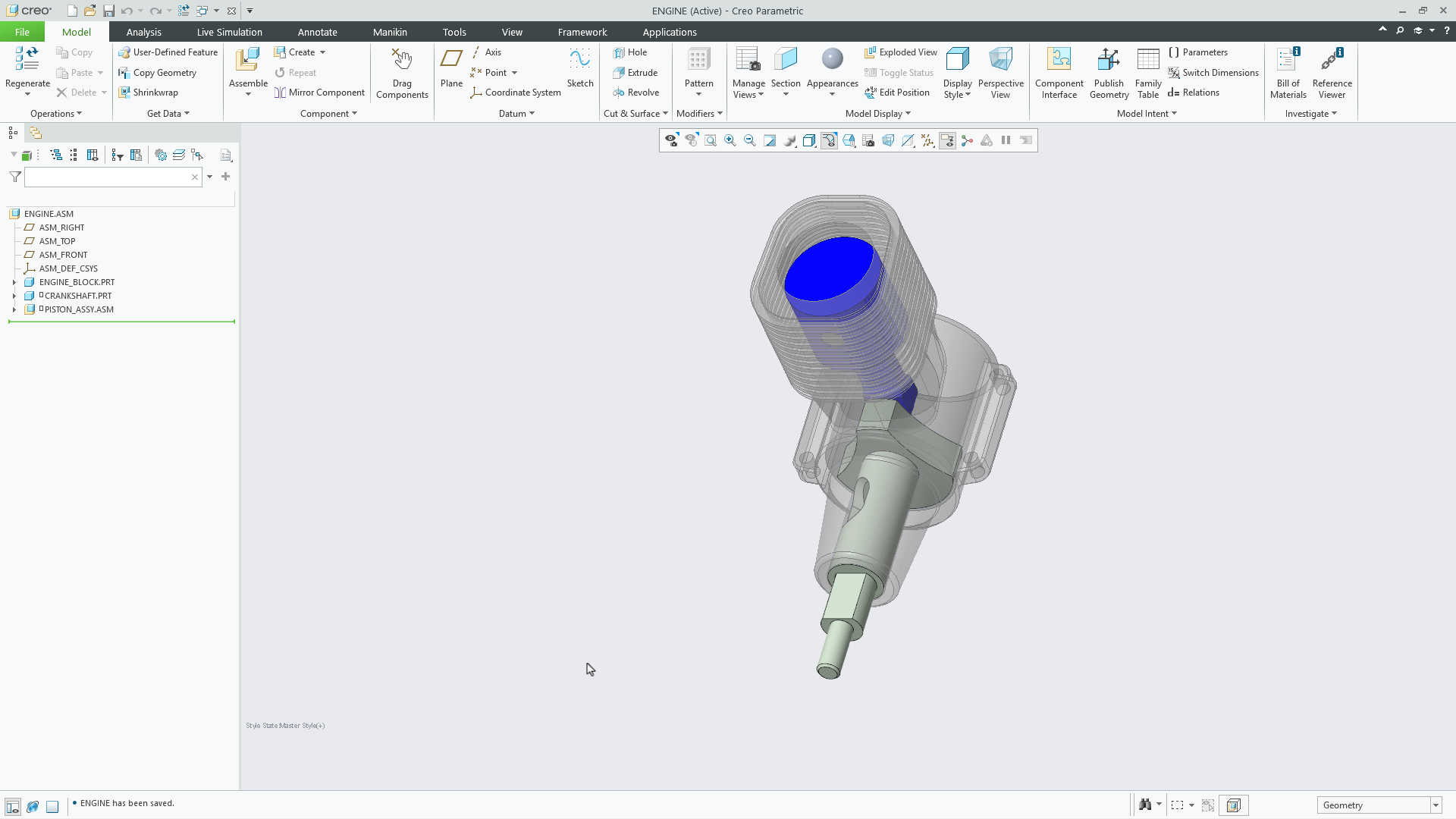Click Zoom In in graphics toolbar
The width and height of the screenshot is (1456, 819).
(x=730, y=140)
